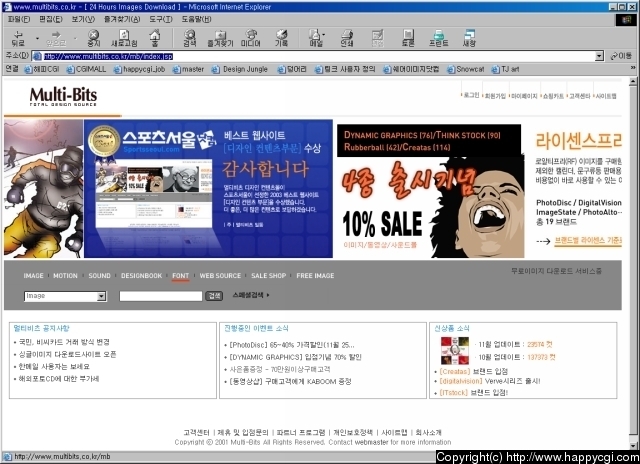Open the Snowcat links bar shortcut

click(x=465, y=69)
